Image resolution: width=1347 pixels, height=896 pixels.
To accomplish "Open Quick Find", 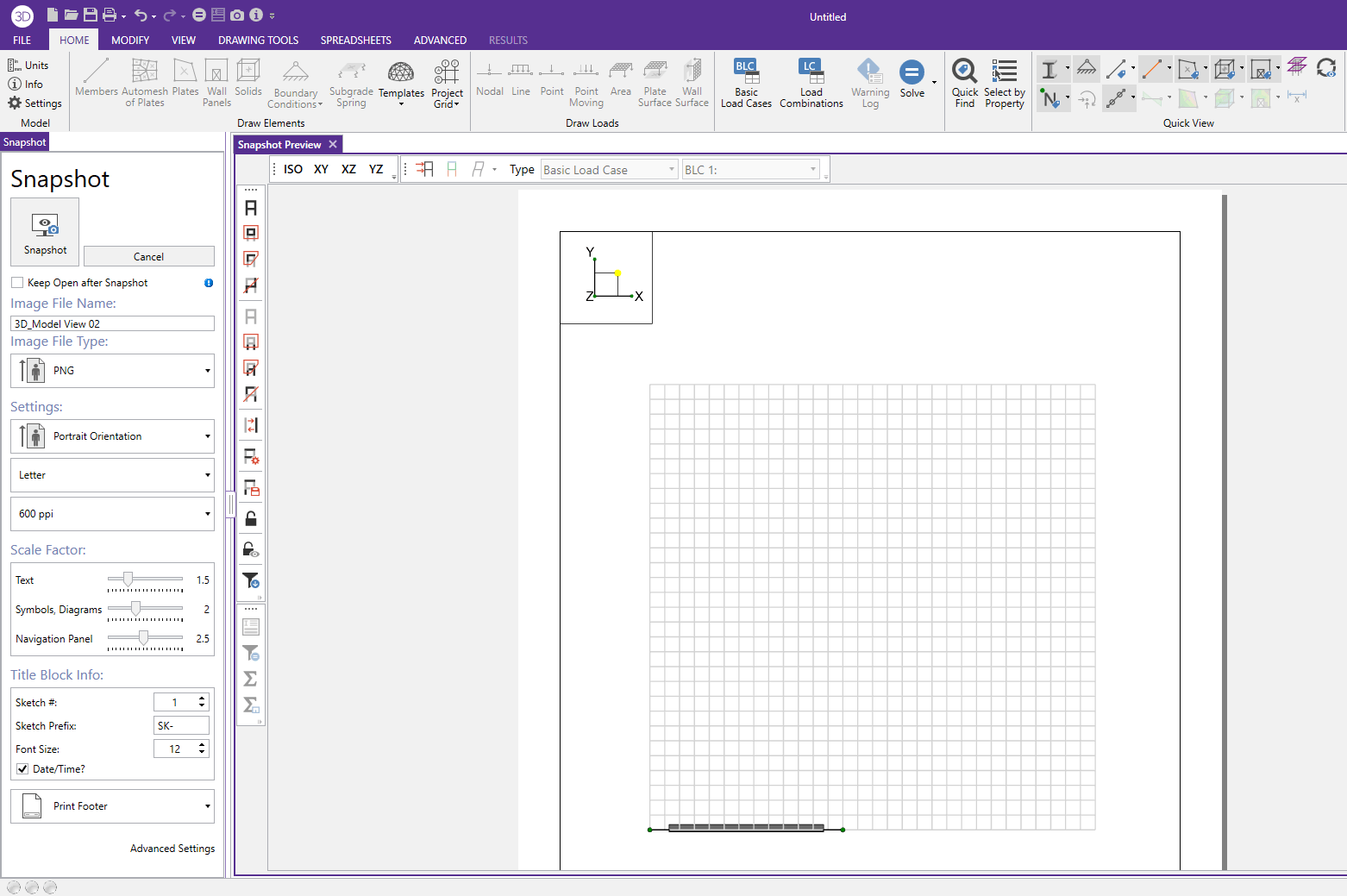I will coord(964,84).
